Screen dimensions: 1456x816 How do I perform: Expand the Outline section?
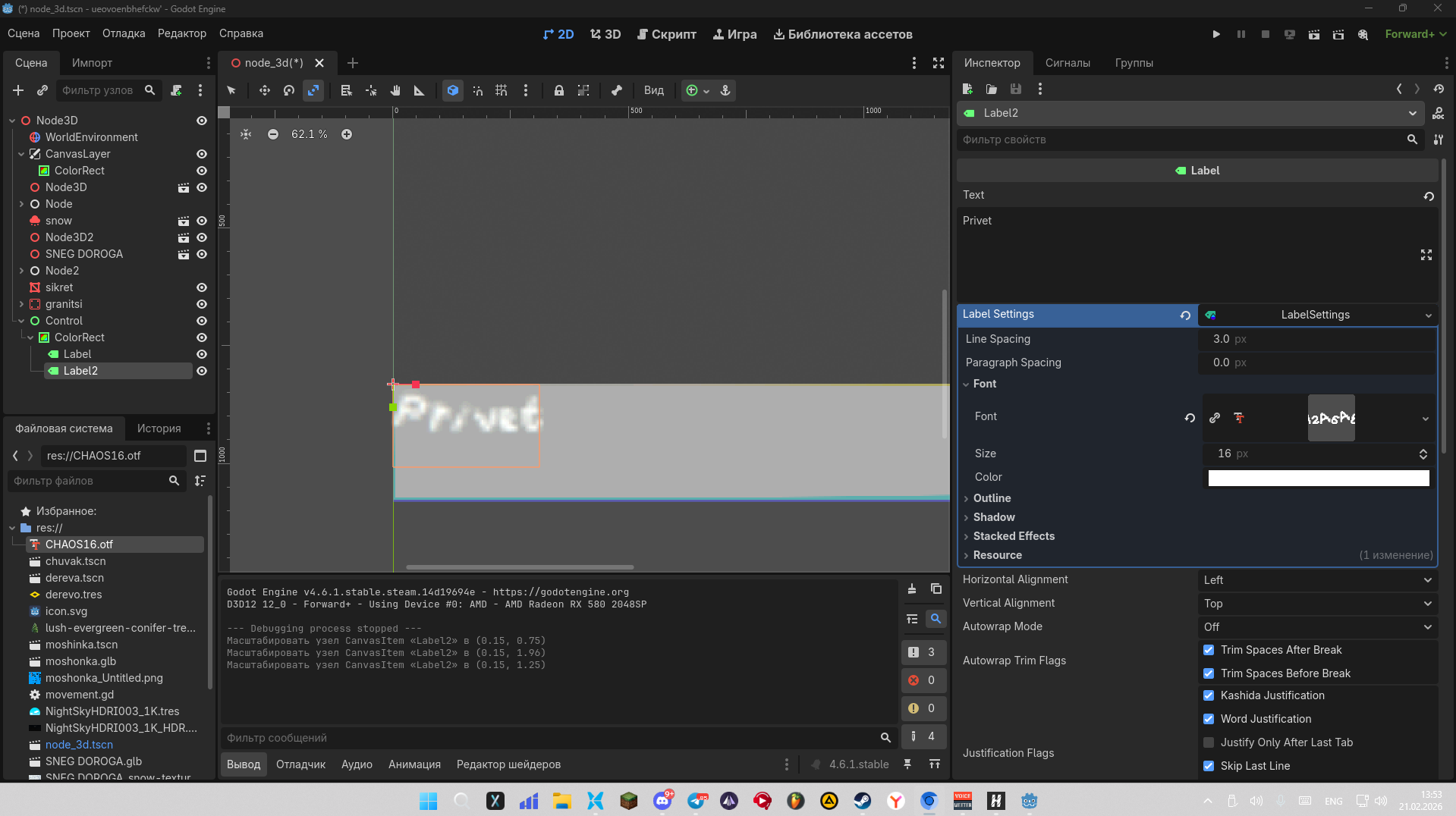click(992, 498)
